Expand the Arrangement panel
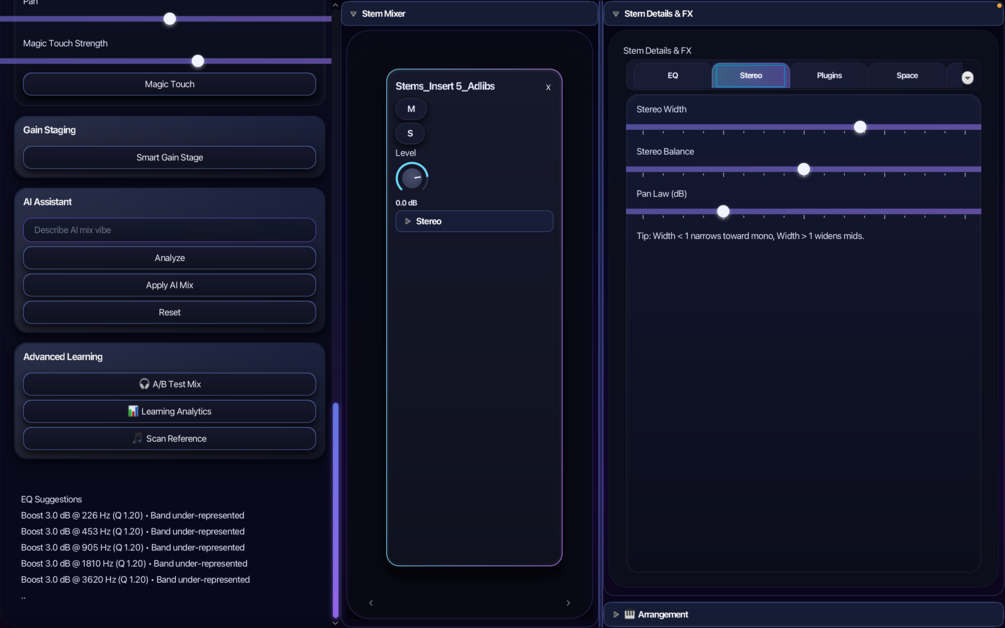Screen dimensions: 1005x628 coord(615,615)
